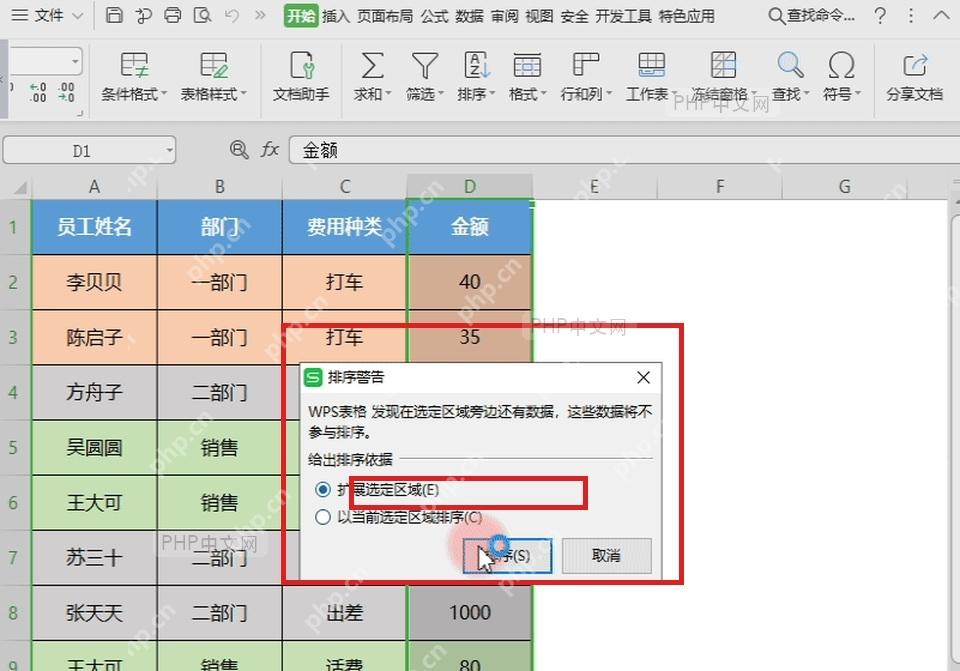Select row 5 header
This screenshot has height=671, width=960.
pyautogui.click(x=13, y=448)
